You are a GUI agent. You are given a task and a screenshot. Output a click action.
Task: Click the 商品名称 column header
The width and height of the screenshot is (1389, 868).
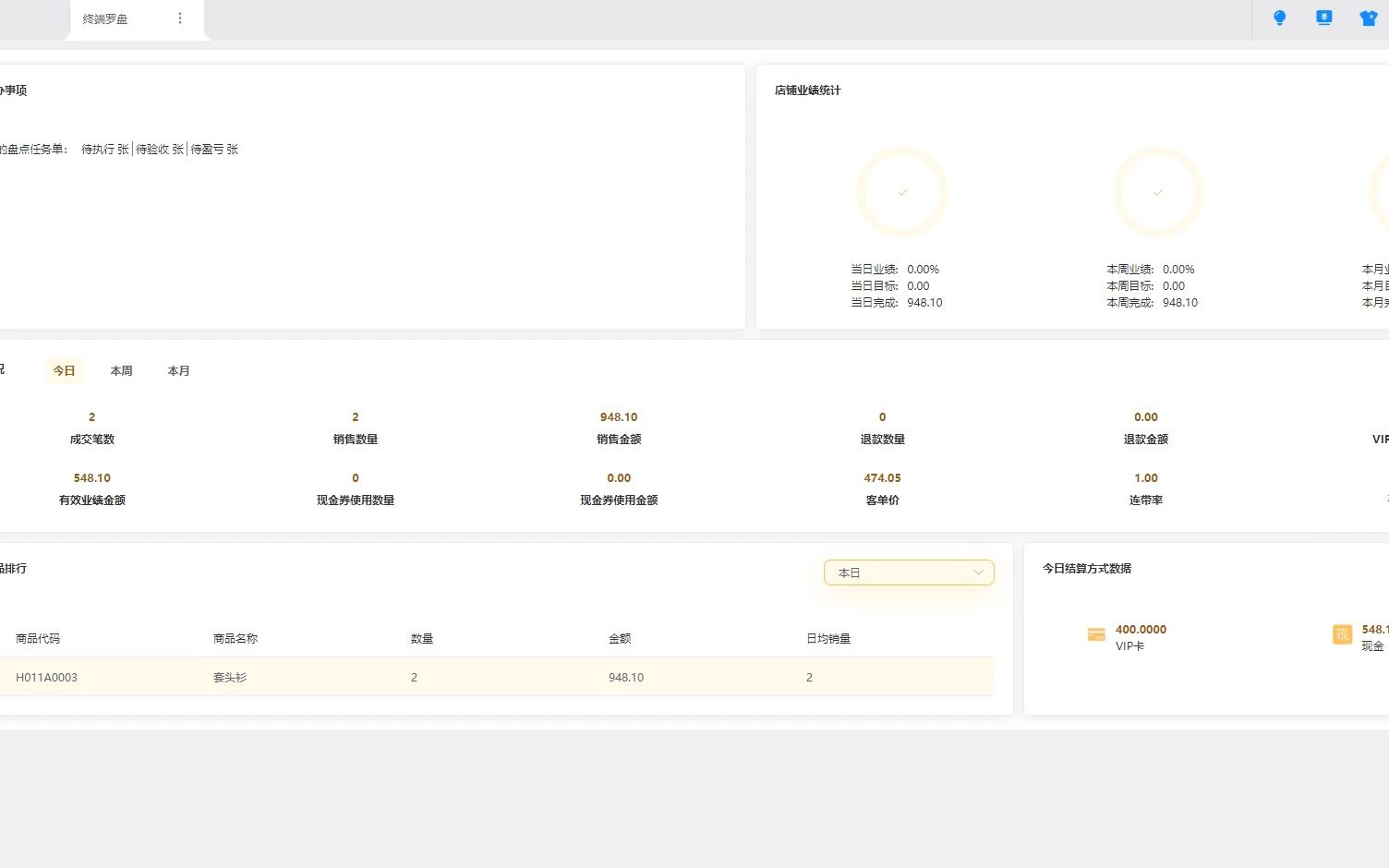point(236,638)
